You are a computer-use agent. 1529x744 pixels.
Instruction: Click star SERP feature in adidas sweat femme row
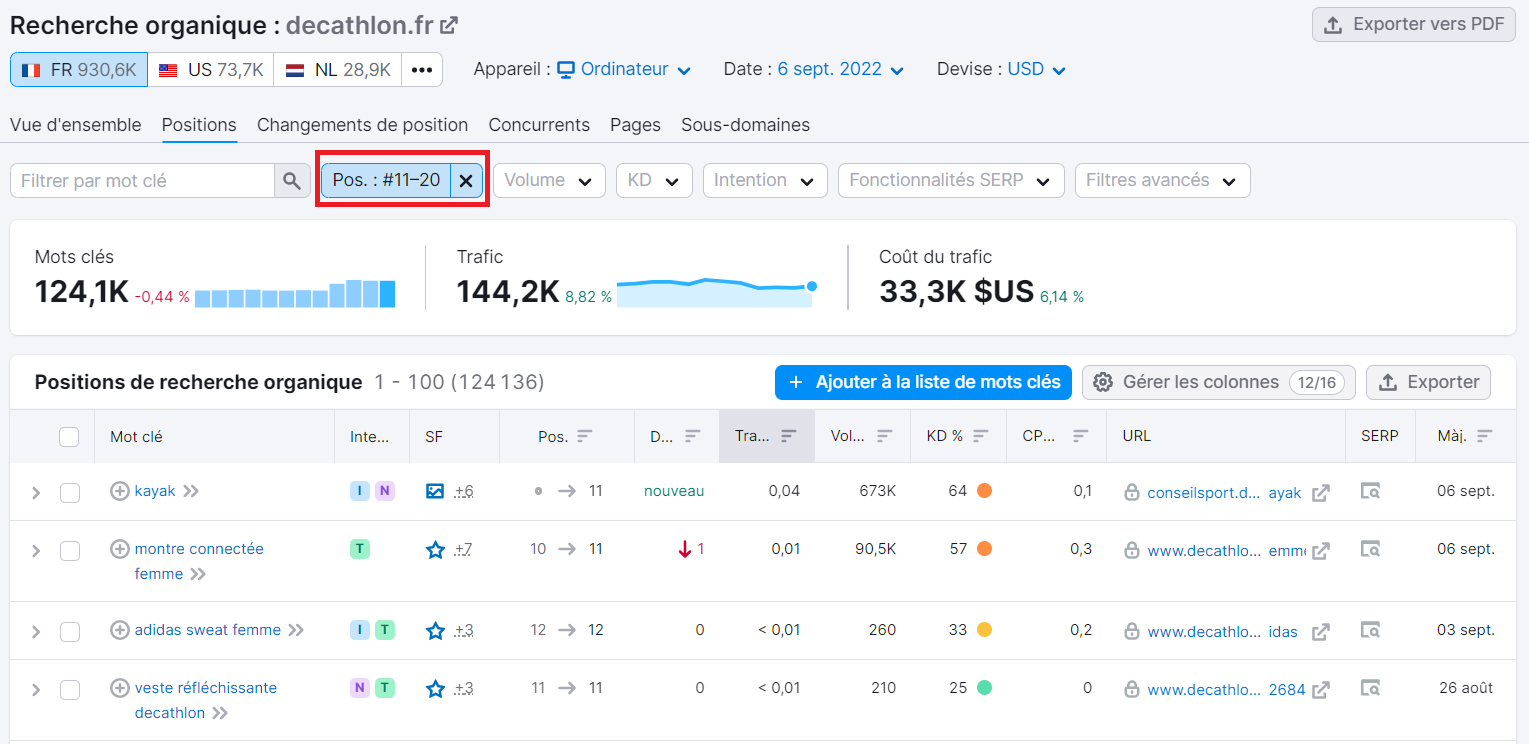point(435,630)
